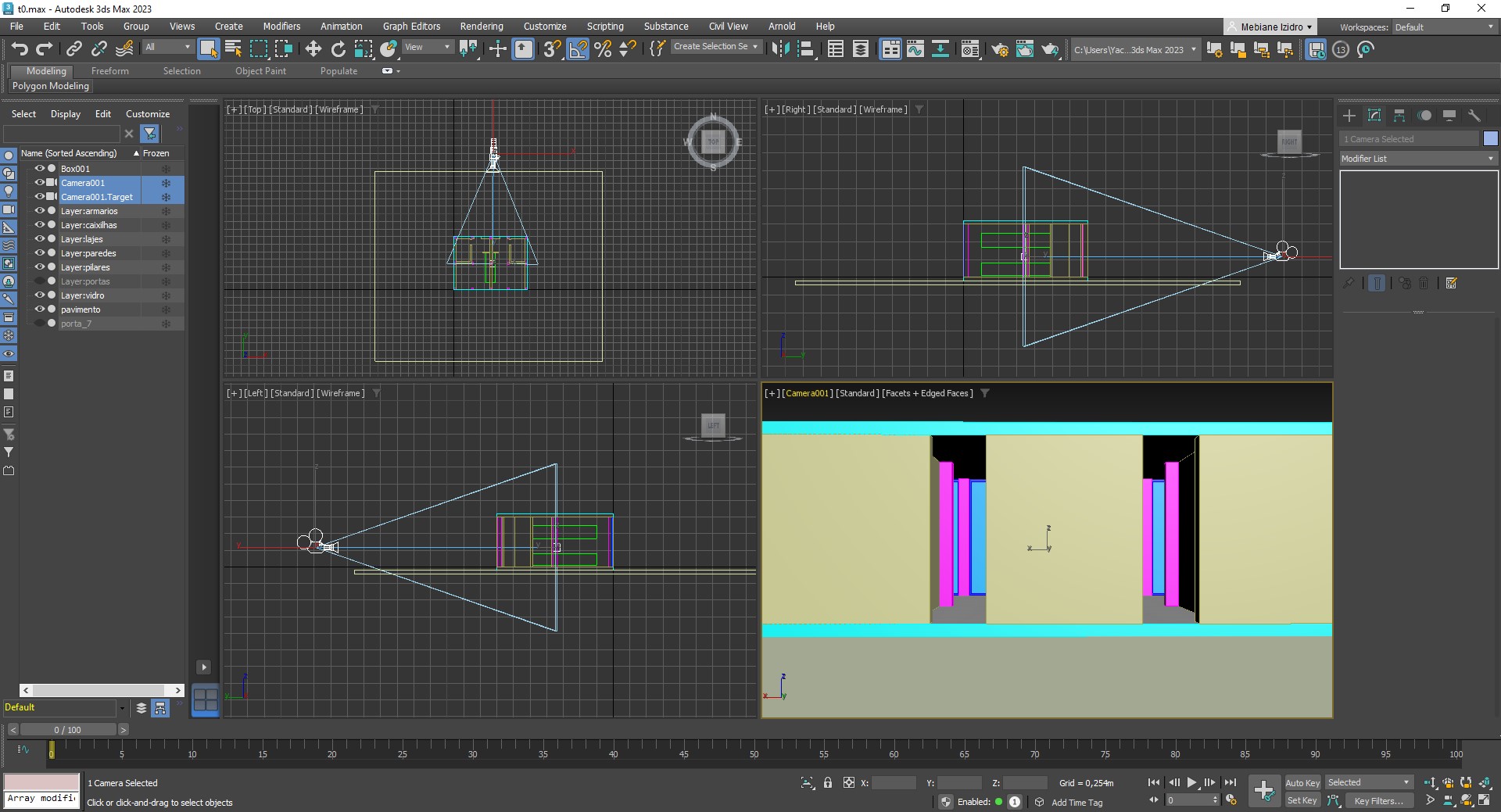Click the Undo arrow icon
The height and width of the screenshot is (812, 1501).
coord(20,49)
